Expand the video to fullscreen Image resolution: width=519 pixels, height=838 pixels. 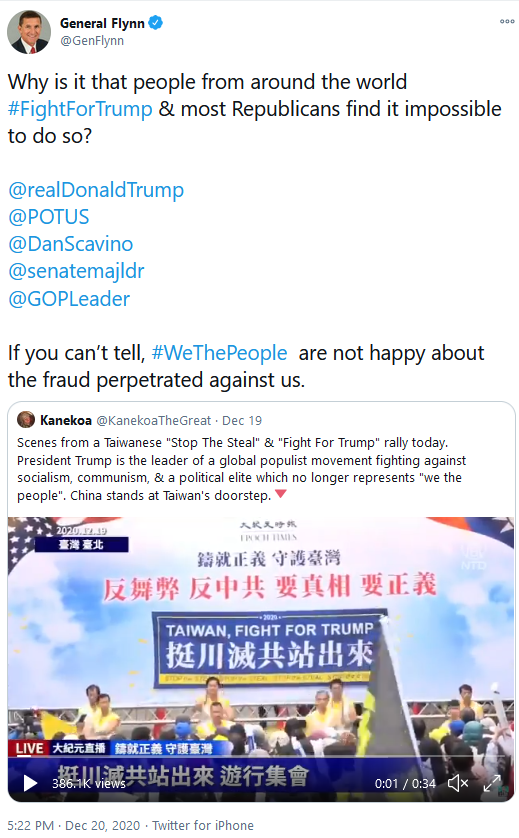pyautogui.click(x=492, y=783)
